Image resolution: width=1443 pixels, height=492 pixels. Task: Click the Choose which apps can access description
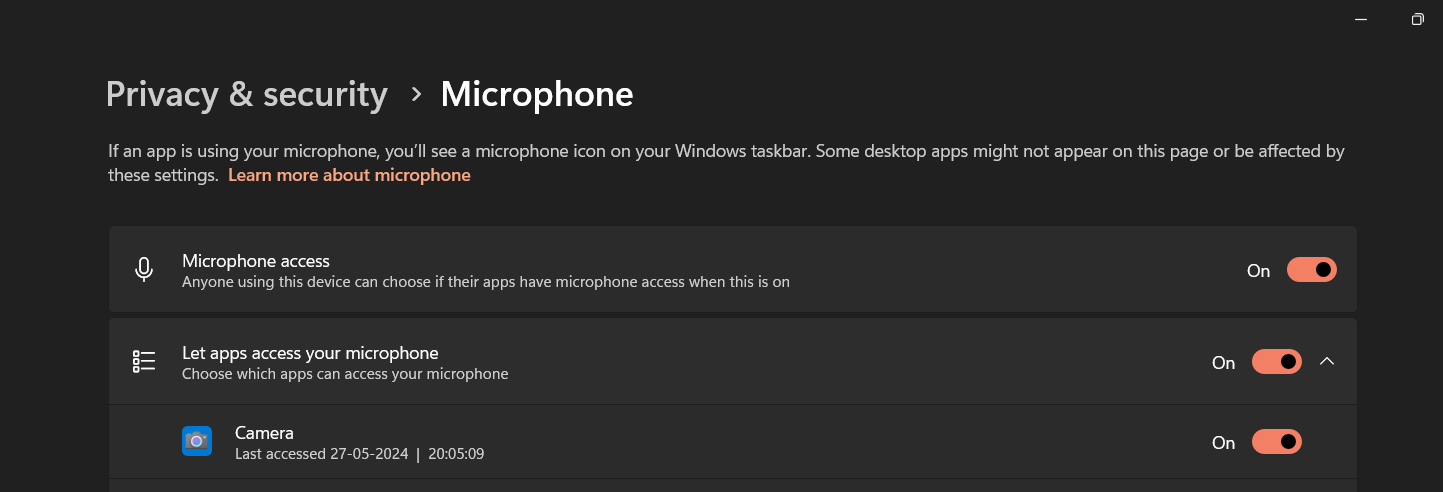[345, 374]
